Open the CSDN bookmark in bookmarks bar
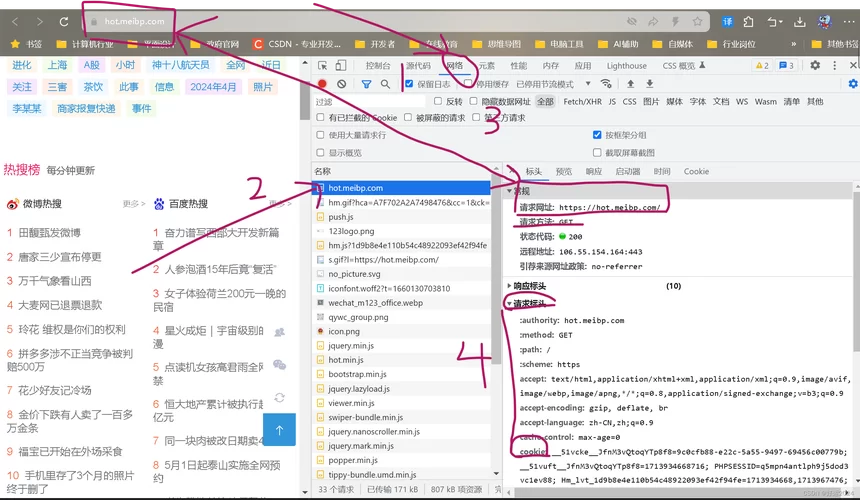 297,44
